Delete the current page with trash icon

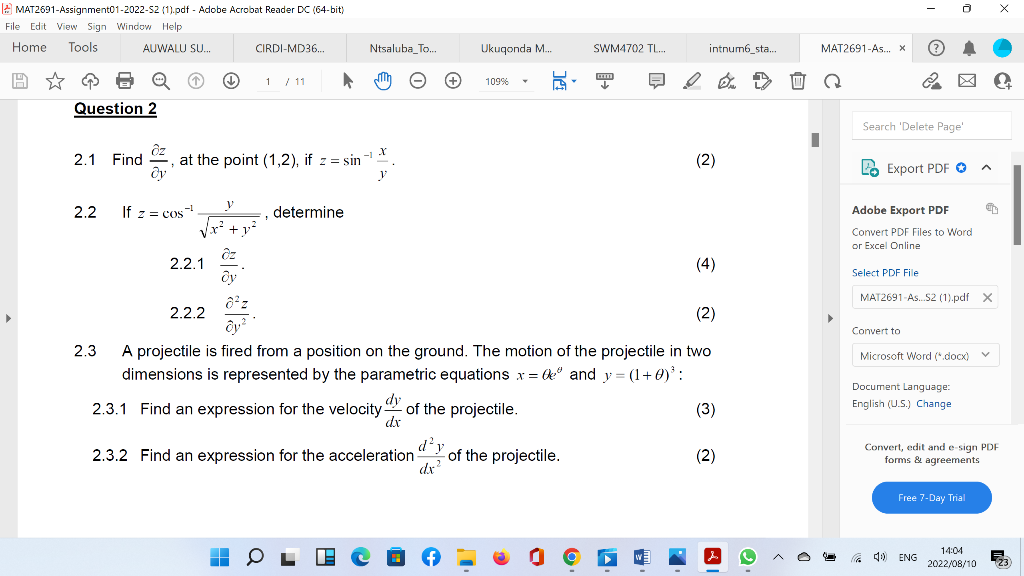[797, 82]
